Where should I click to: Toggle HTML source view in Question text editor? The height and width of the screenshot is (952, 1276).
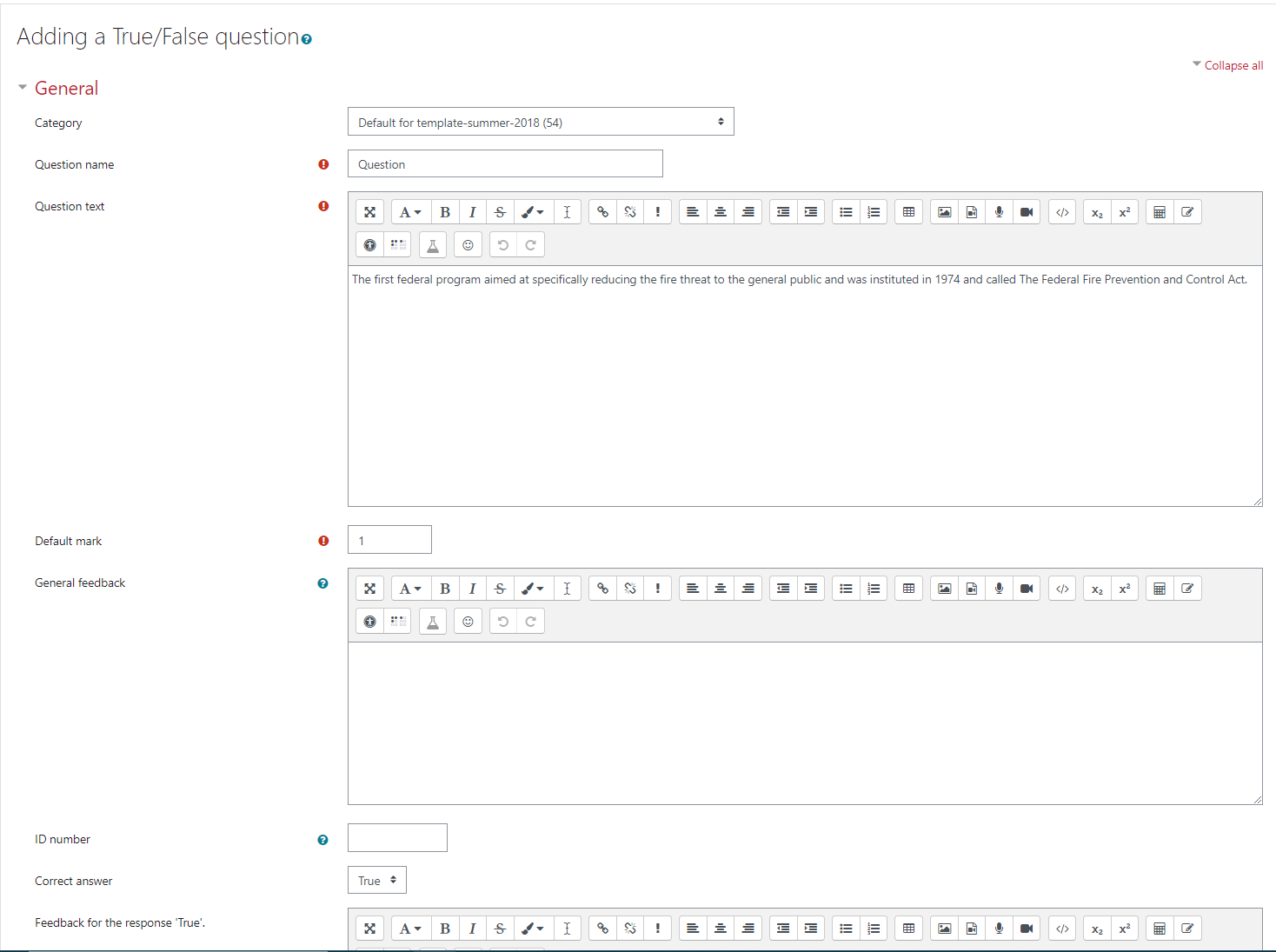pos(1062,212)
